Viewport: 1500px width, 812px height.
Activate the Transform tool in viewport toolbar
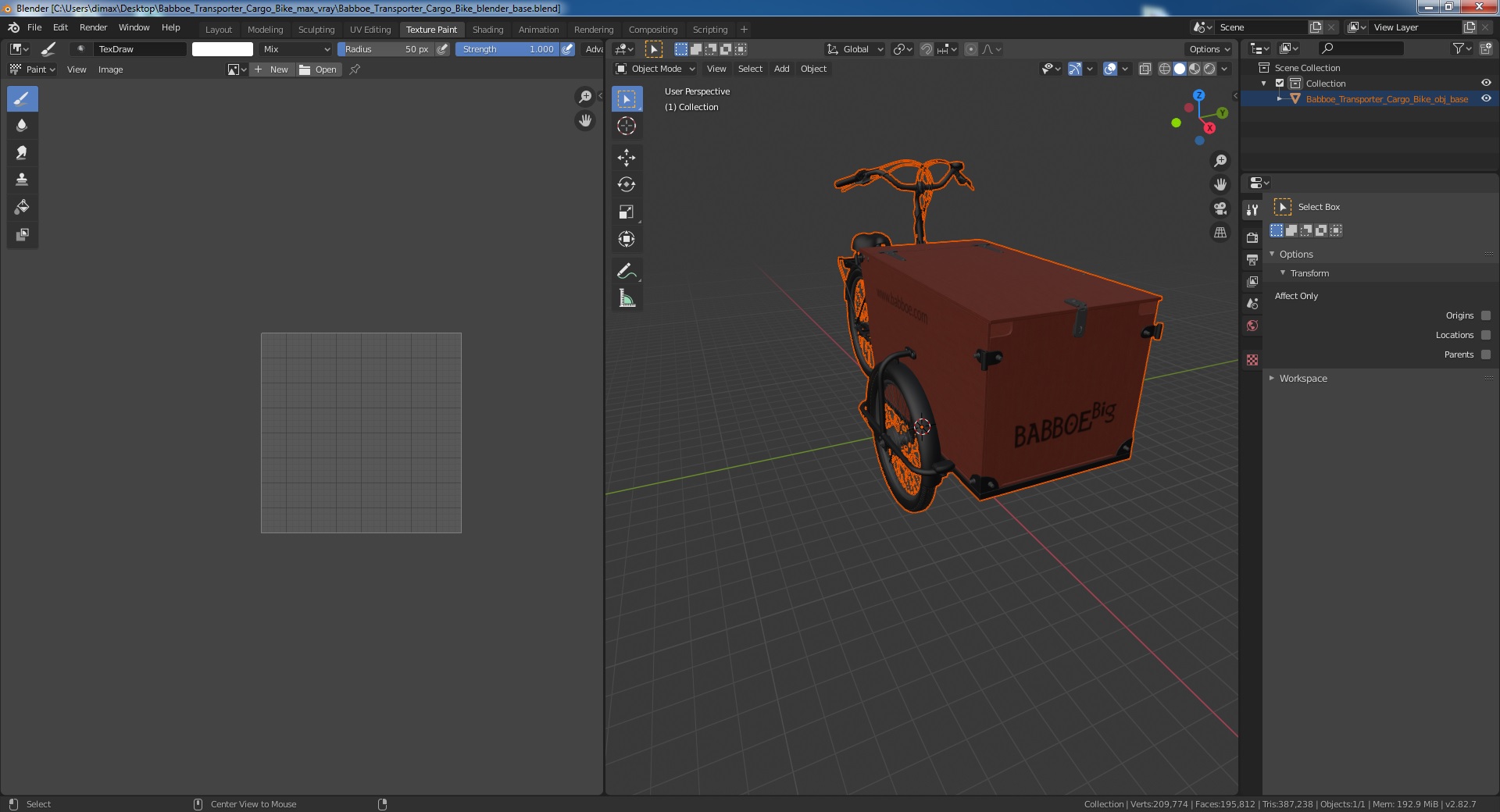[627, 240]
